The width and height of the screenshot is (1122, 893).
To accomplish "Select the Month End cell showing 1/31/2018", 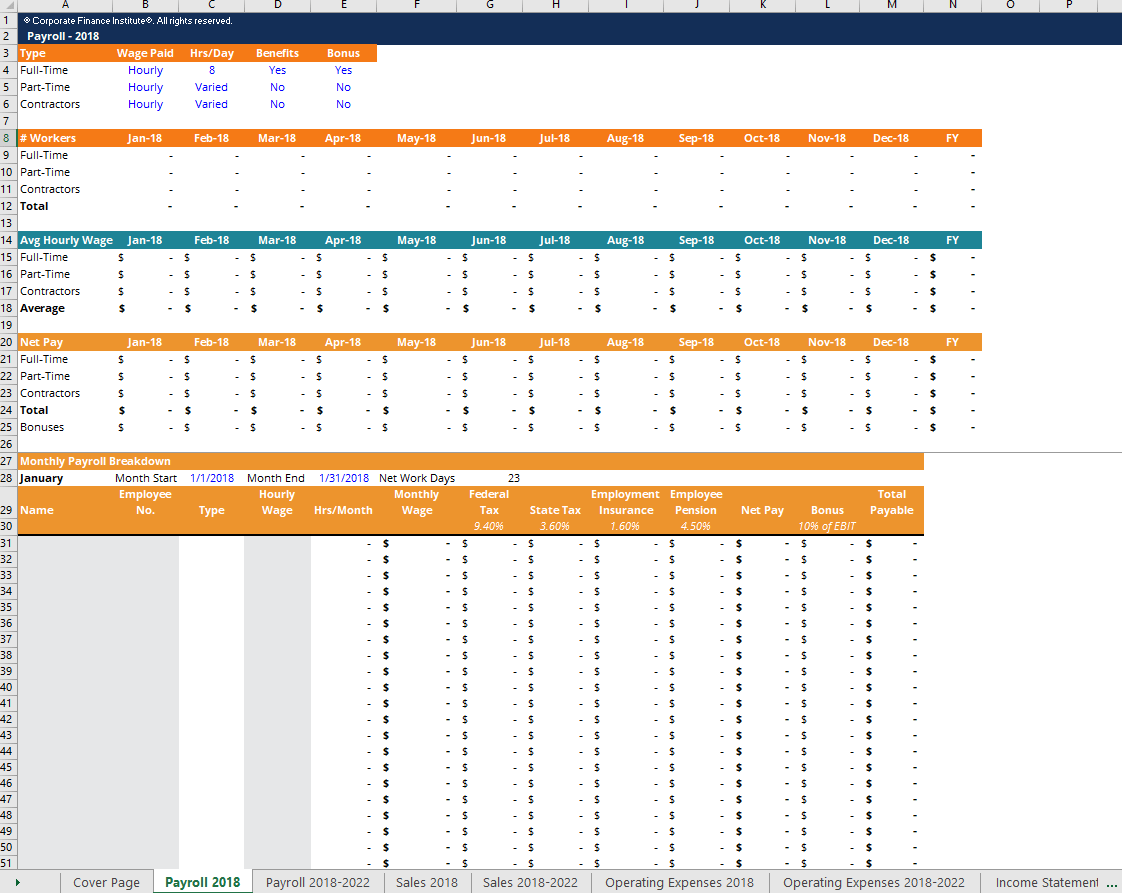I will coord(343,477).
